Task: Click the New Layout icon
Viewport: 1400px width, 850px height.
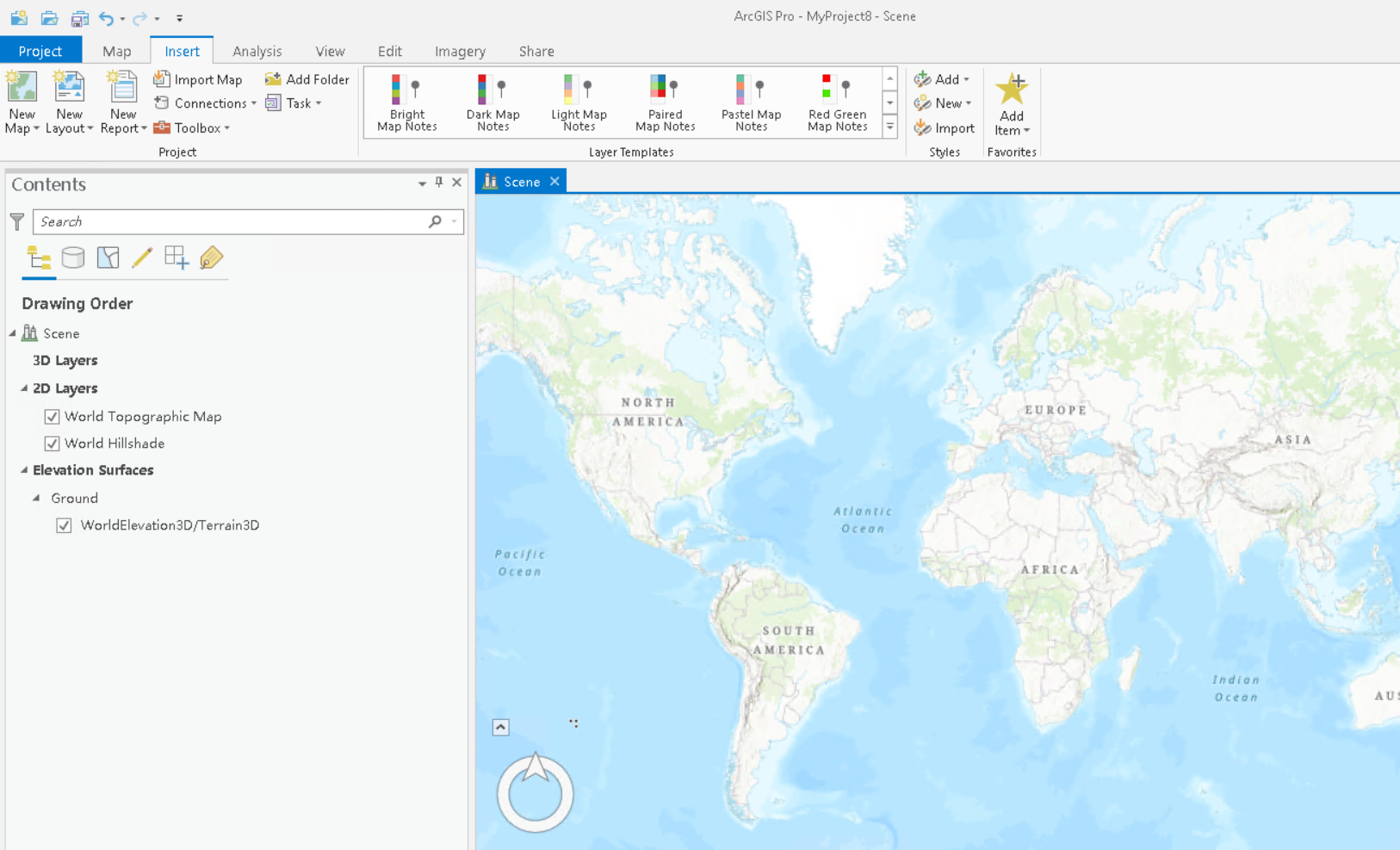Action: (69, 87)
